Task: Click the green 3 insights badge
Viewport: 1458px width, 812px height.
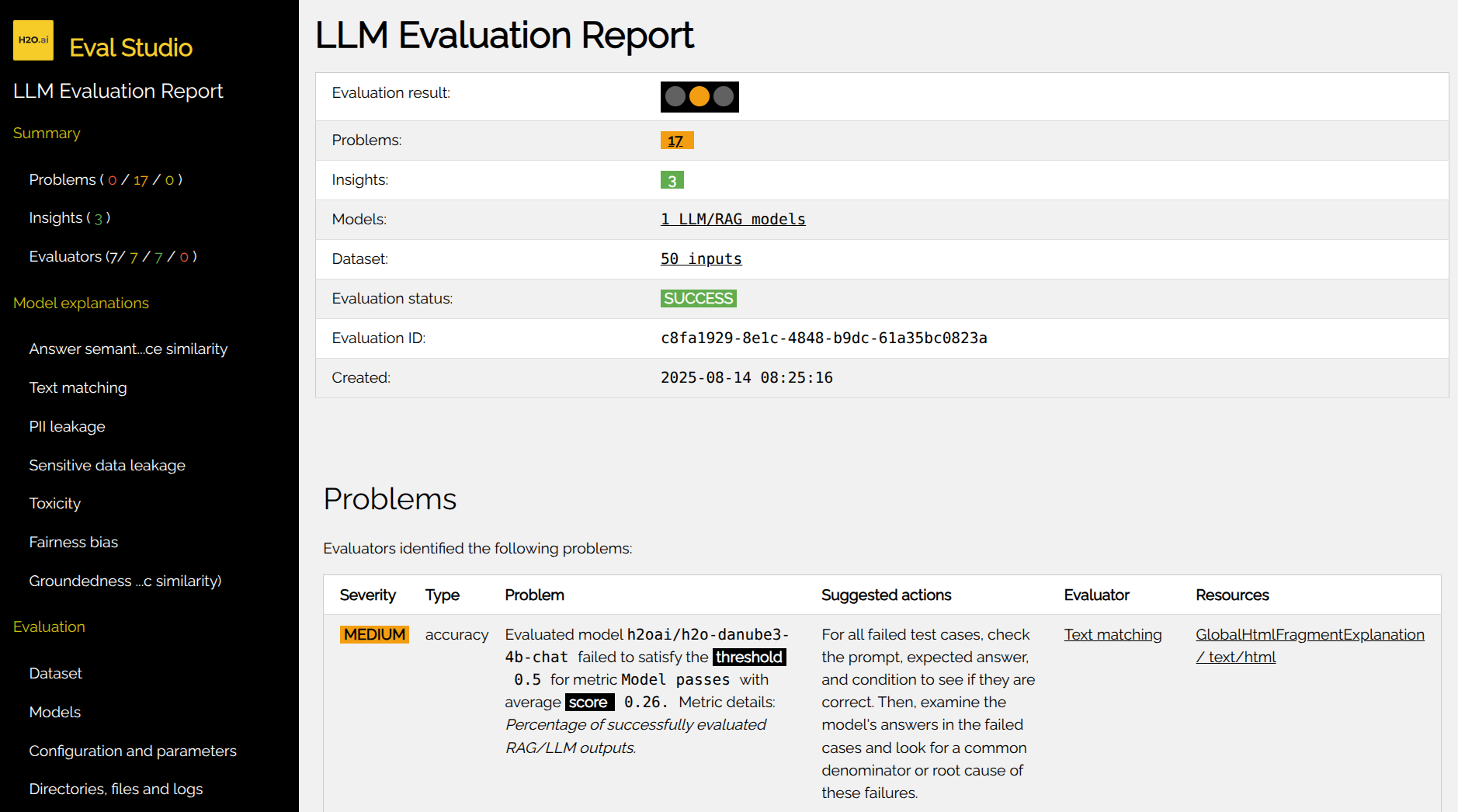Action: click(672, 179)
